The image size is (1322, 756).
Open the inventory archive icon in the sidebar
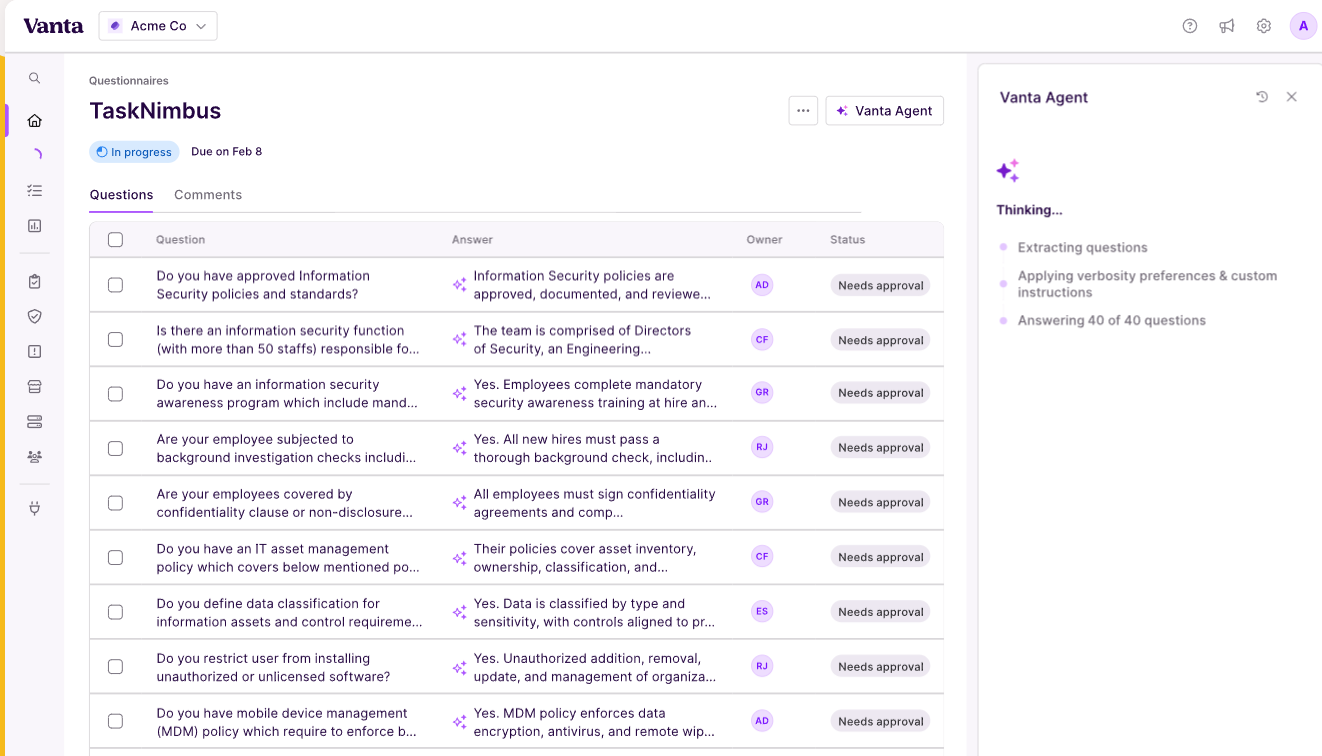point(34,386)
